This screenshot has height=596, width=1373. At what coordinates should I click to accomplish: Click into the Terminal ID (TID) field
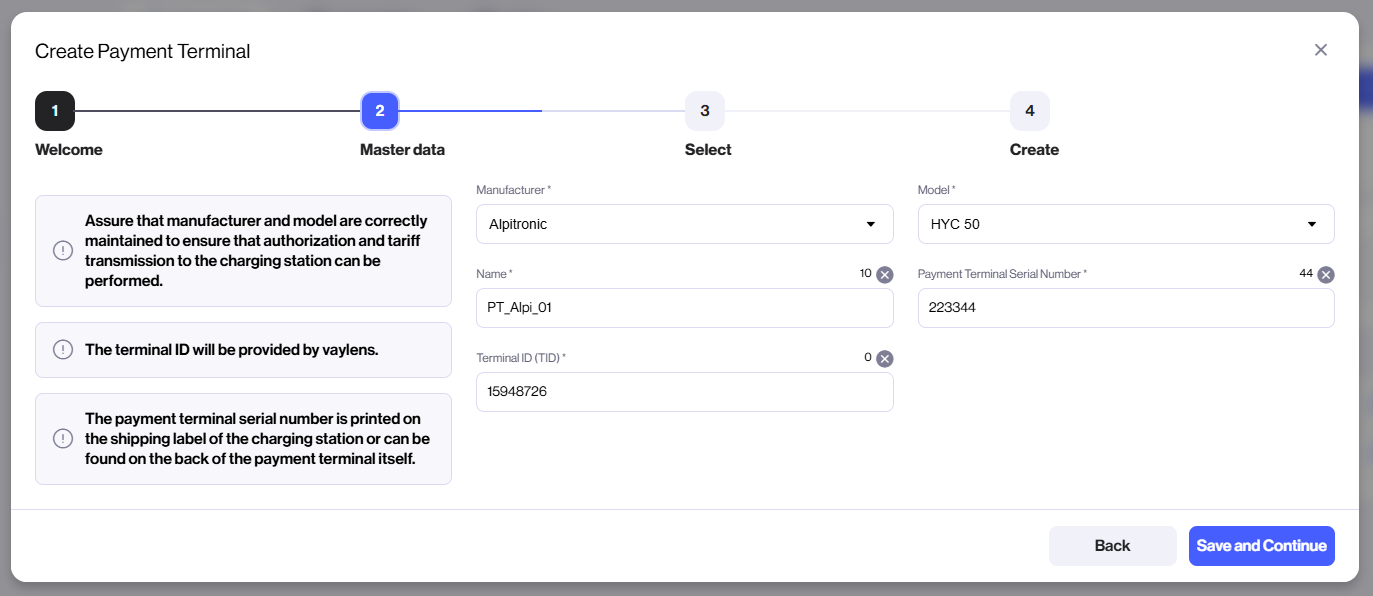coord(684,392)
